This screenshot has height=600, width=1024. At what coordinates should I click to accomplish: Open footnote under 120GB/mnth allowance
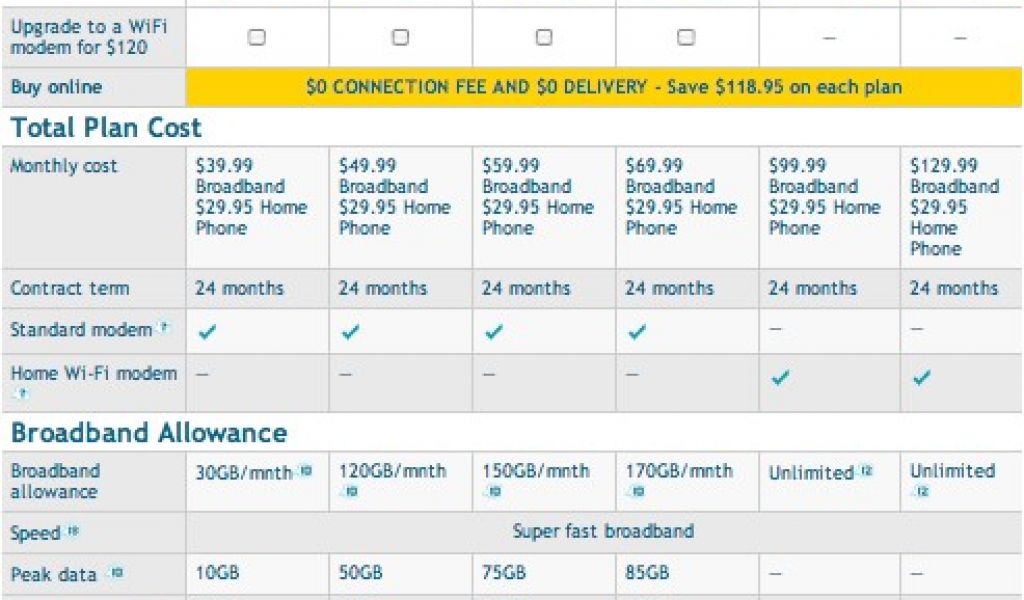(x=351, y=491)
